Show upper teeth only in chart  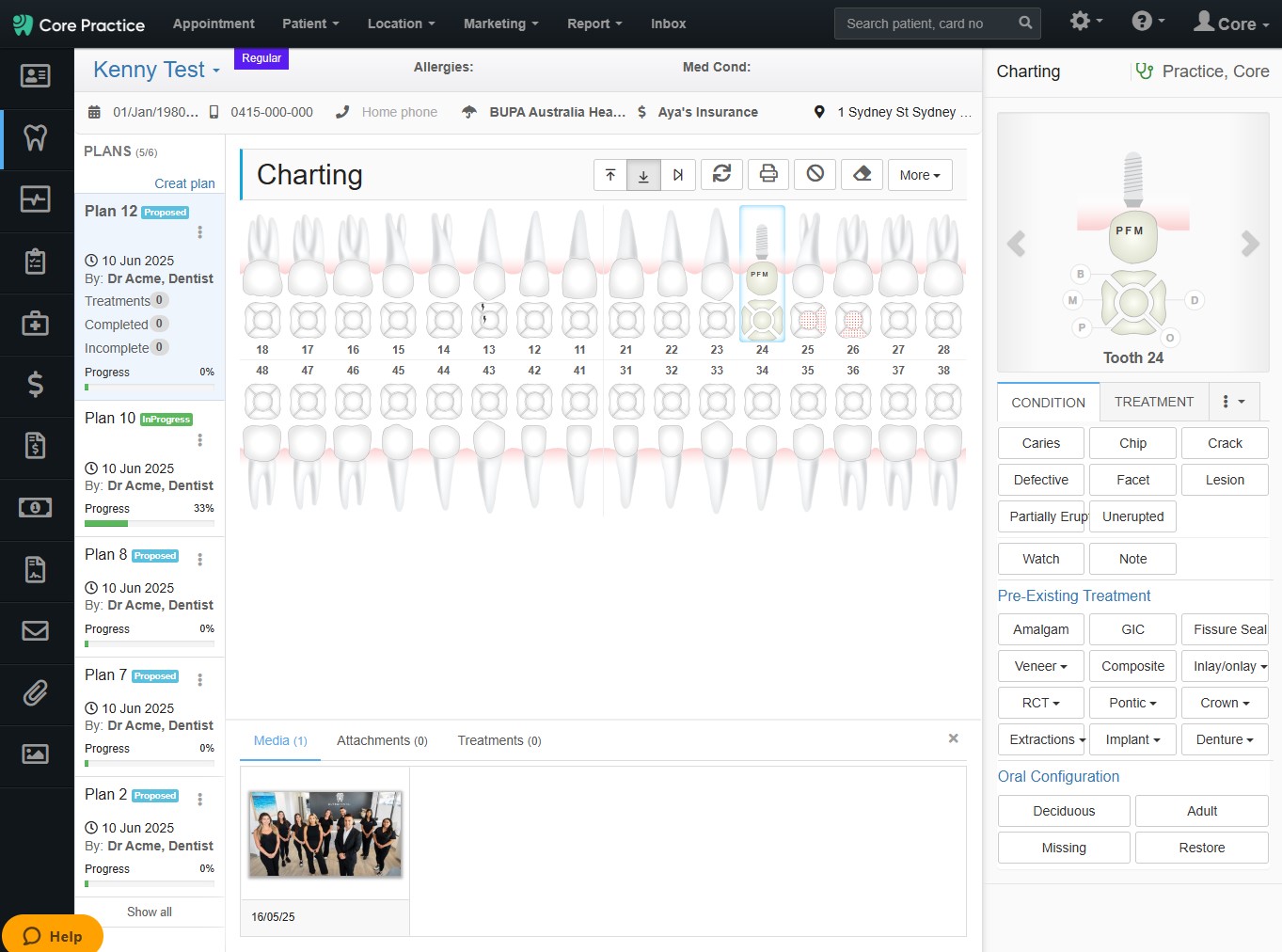(610, 175)
